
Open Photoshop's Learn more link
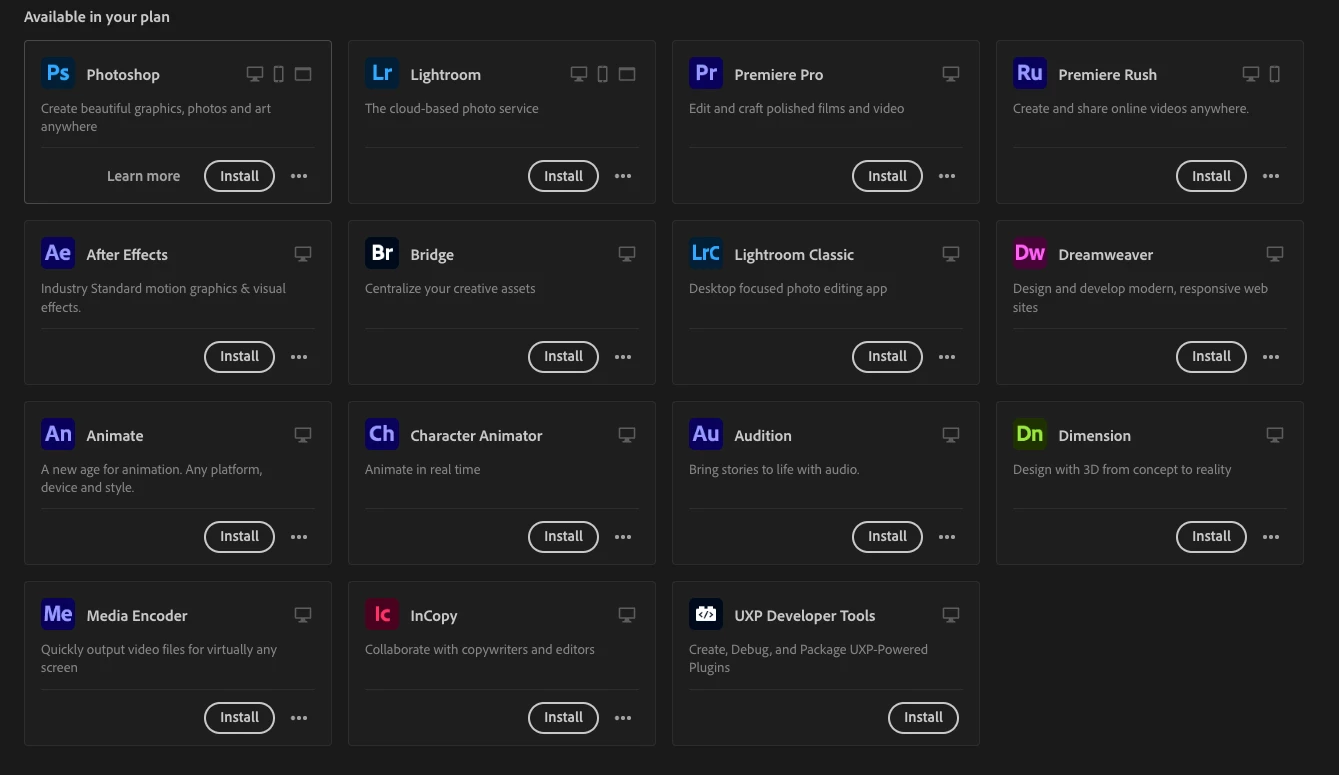click(x=143, y=176)
